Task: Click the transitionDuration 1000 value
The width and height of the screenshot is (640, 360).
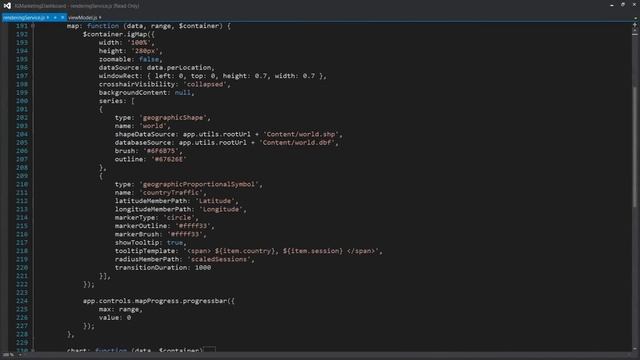Action: coord(203,268)
